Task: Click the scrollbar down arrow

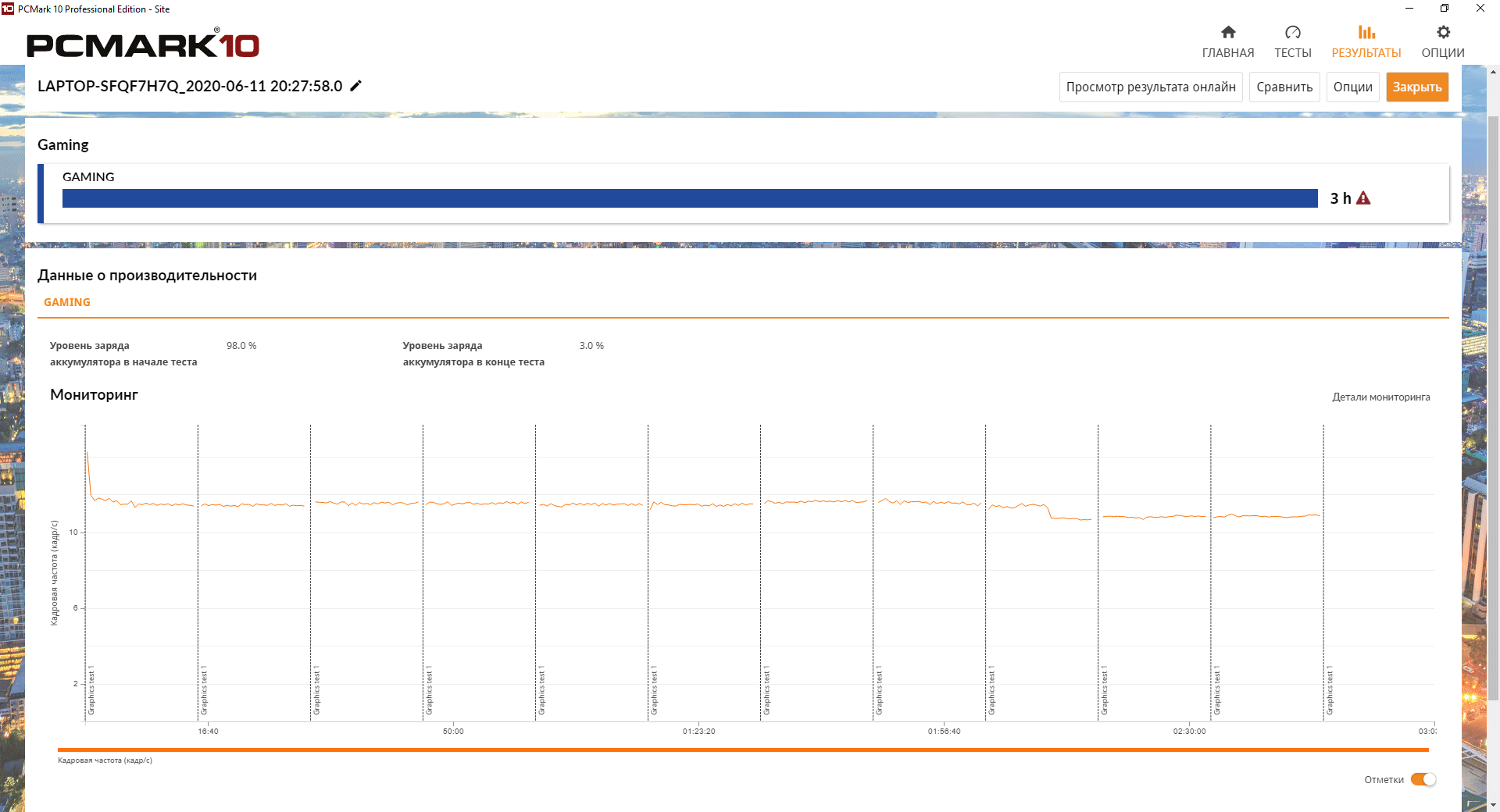Action: (1493, 805)
